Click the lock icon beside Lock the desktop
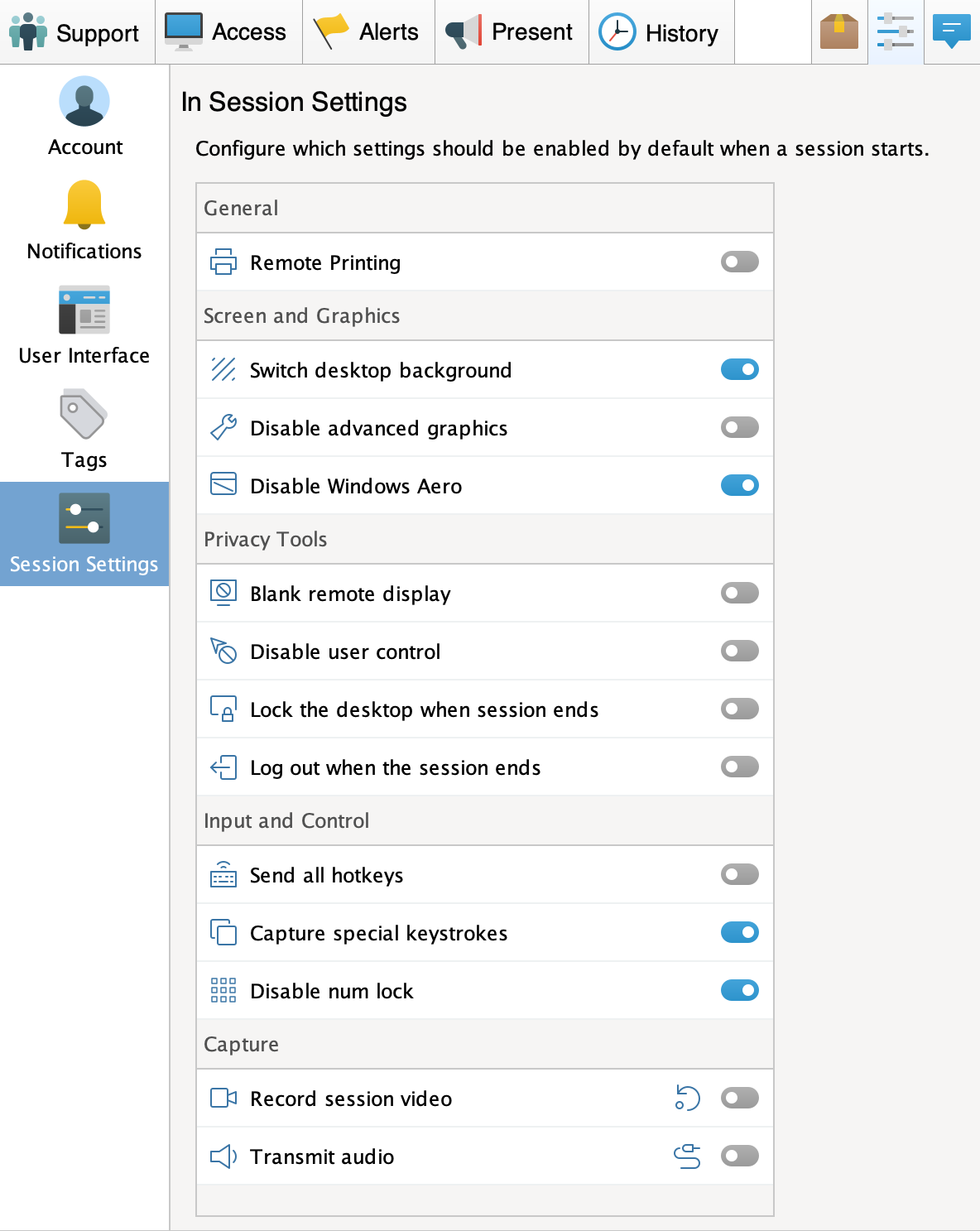 point(223,709)
